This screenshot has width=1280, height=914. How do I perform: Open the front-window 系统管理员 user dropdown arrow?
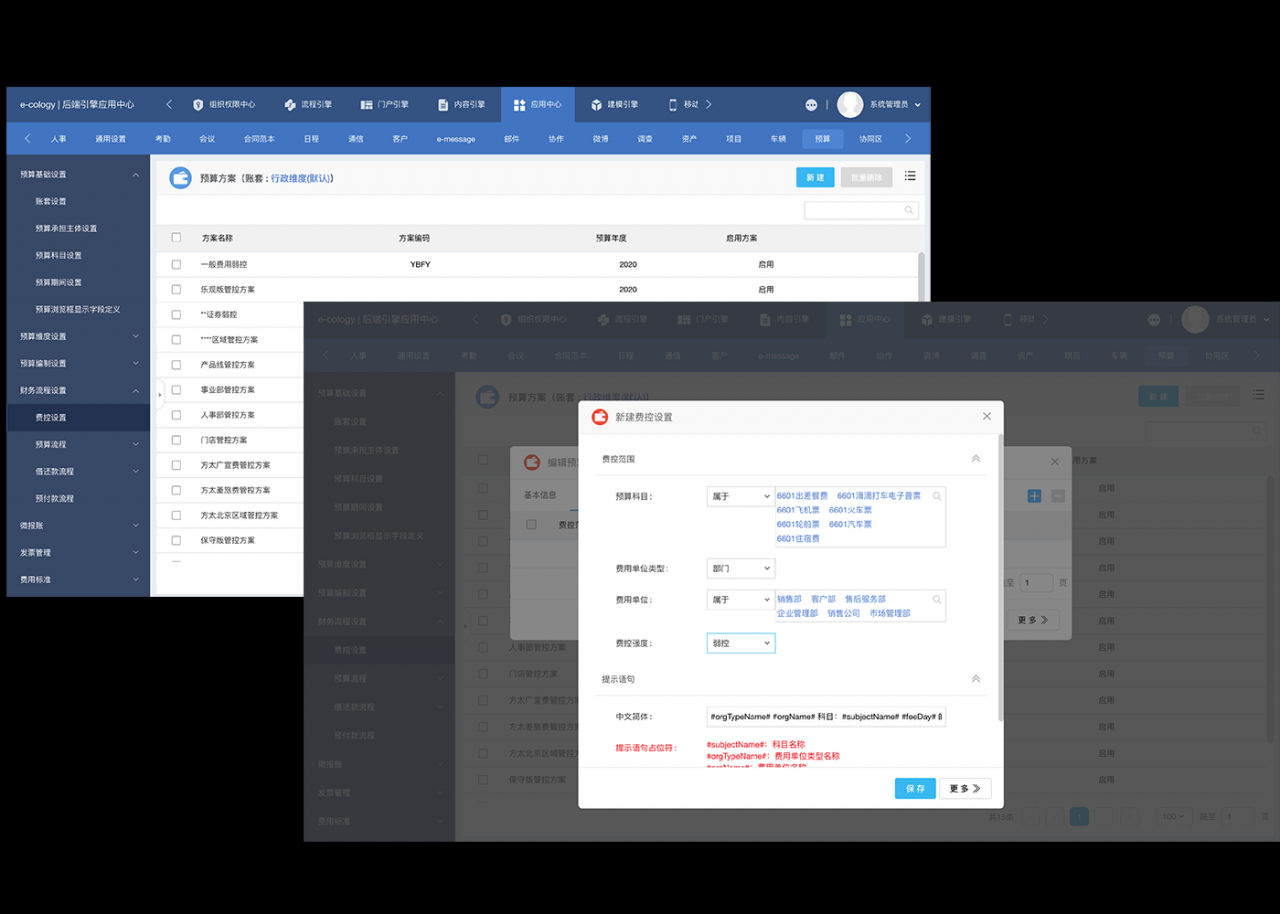point(918,105)
